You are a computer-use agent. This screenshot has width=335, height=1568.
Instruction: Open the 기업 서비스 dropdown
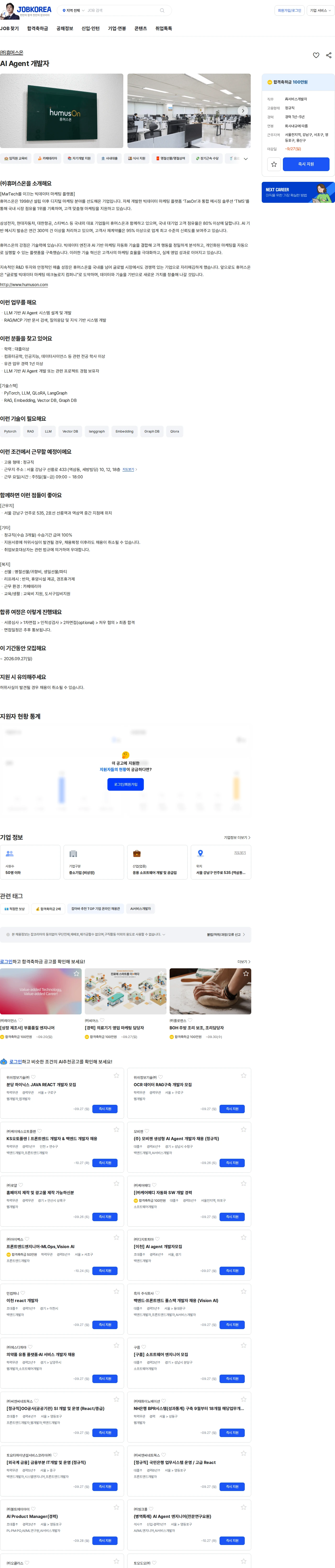(320, 10)
